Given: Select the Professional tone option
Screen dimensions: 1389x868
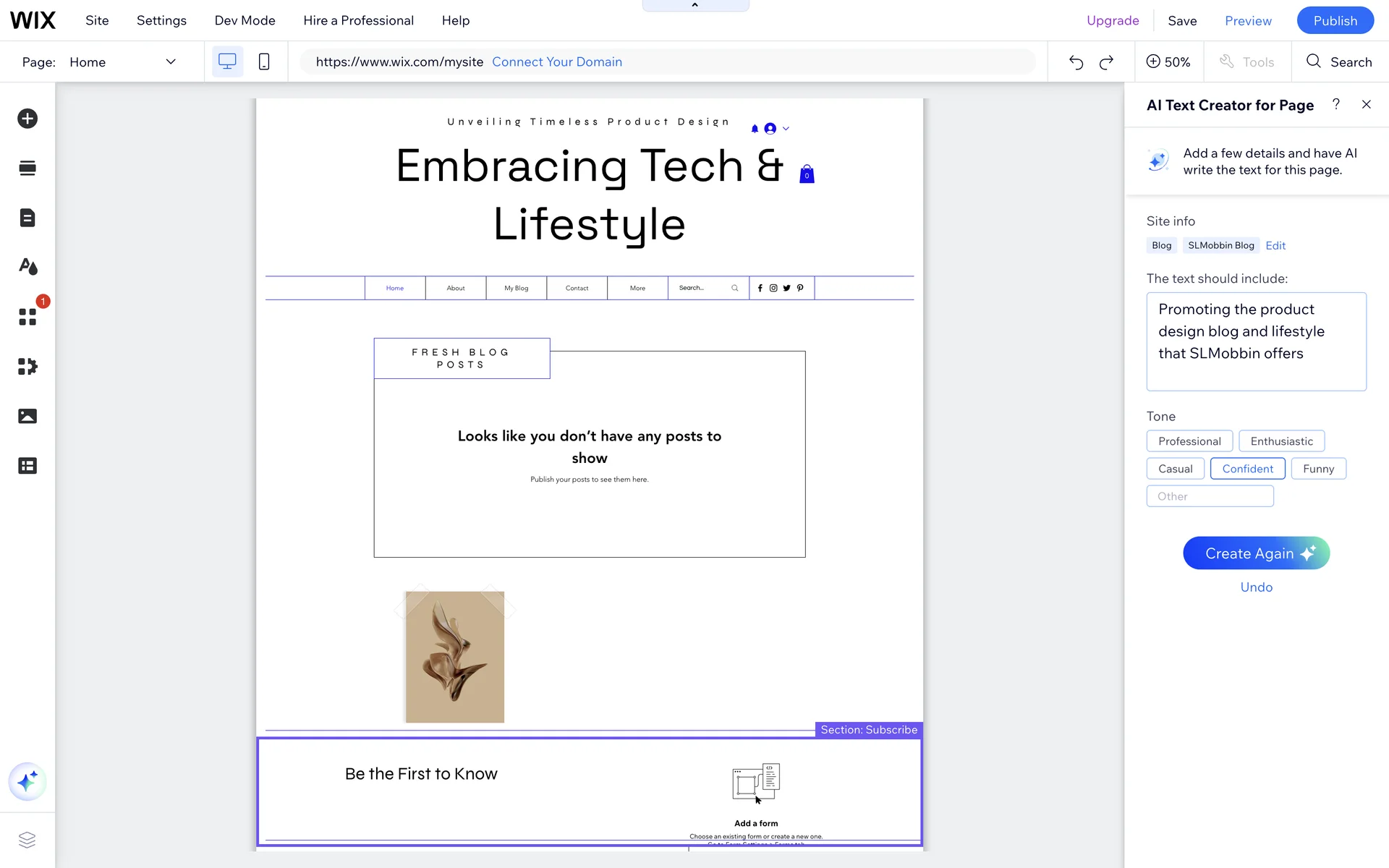Looking at the screenshot, I should click(x=1189, y=441).
